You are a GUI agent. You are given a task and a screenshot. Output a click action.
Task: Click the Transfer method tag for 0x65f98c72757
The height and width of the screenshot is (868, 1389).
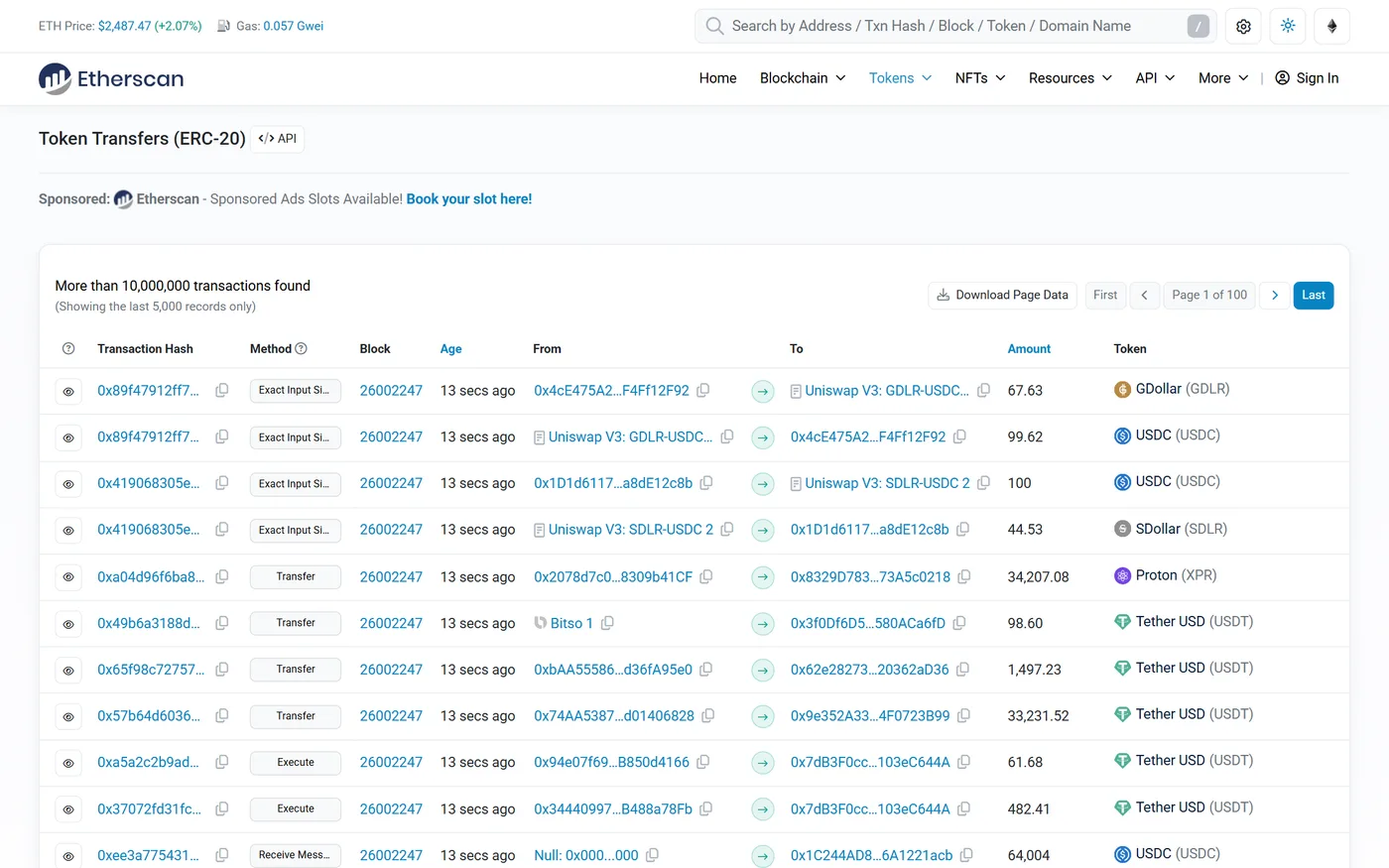click(x=296, y=670)
